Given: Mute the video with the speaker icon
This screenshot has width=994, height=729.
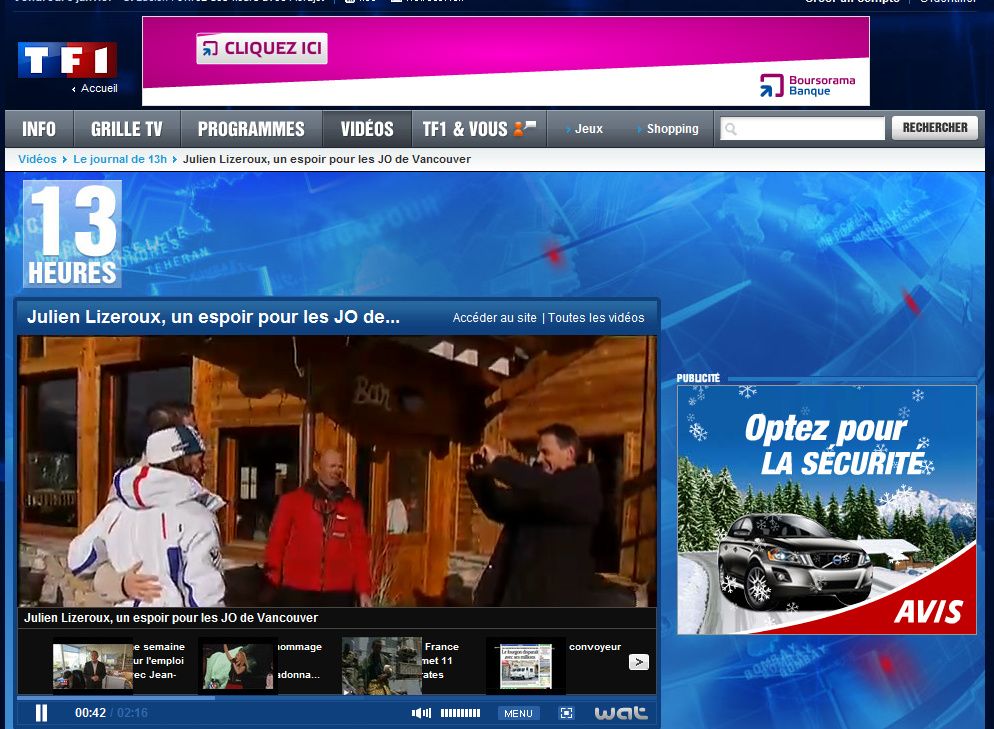Looking at the screenshot, I should pos(421,713).
